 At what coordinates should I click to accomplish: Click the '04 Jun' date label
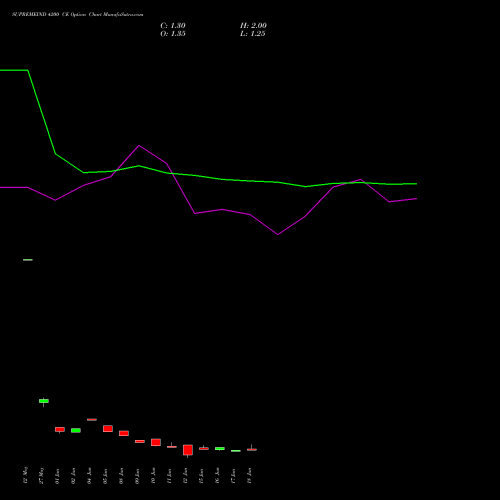tap(90, 476)
